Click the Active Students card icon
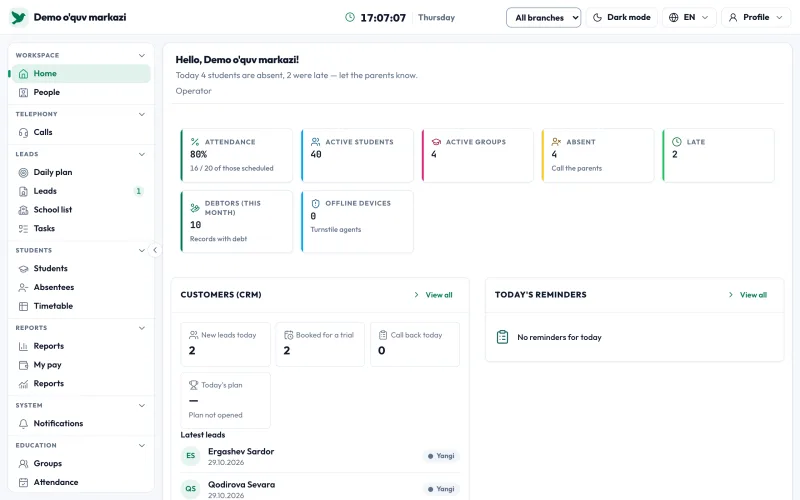 315,142
